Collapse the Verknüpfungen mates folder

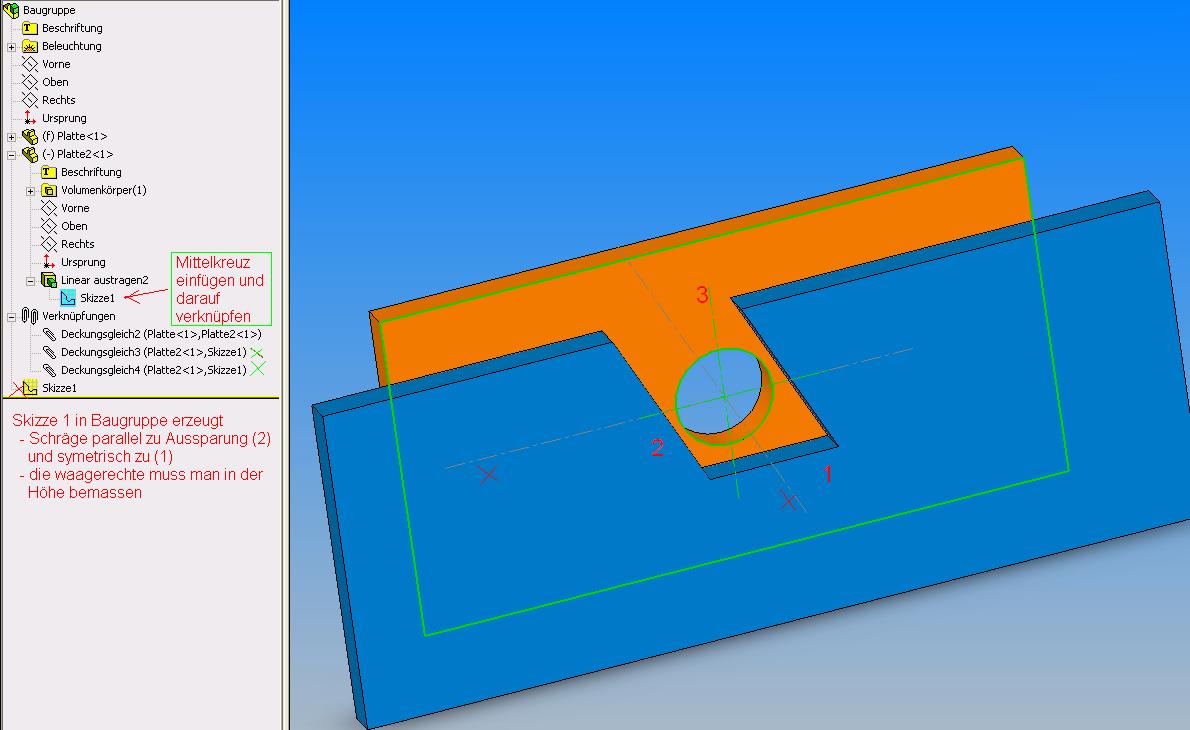tap(11, 317)
